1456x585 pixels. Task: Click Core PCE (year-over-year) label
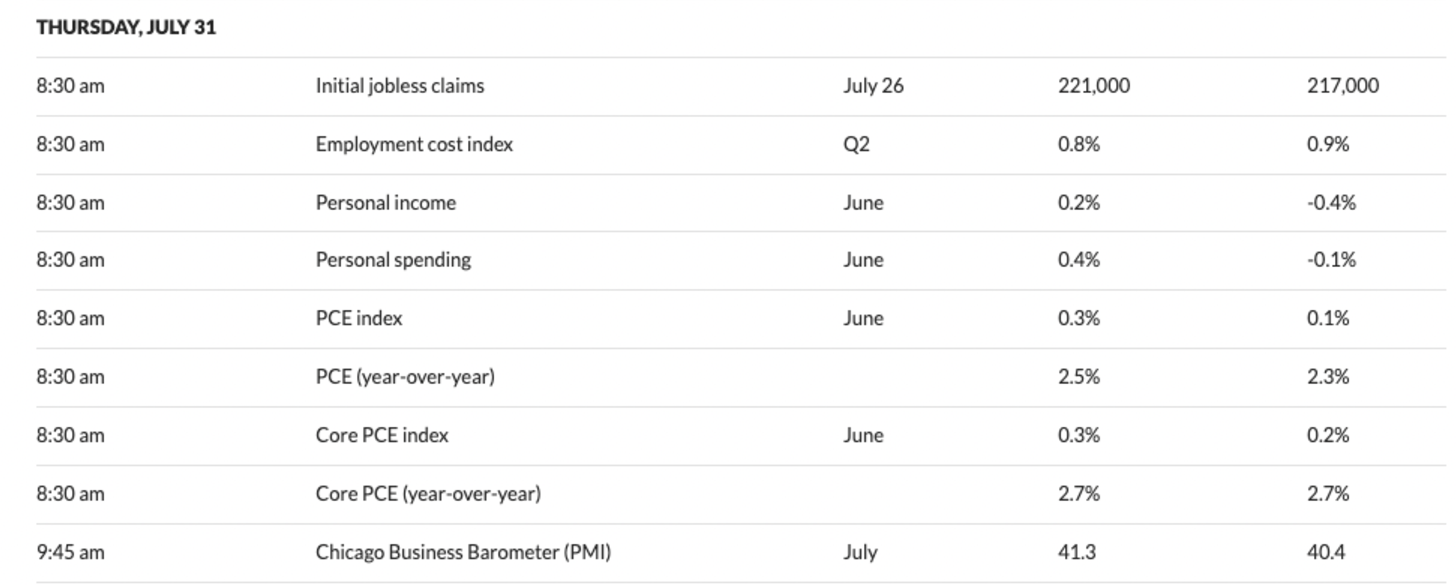click(428, 493)
